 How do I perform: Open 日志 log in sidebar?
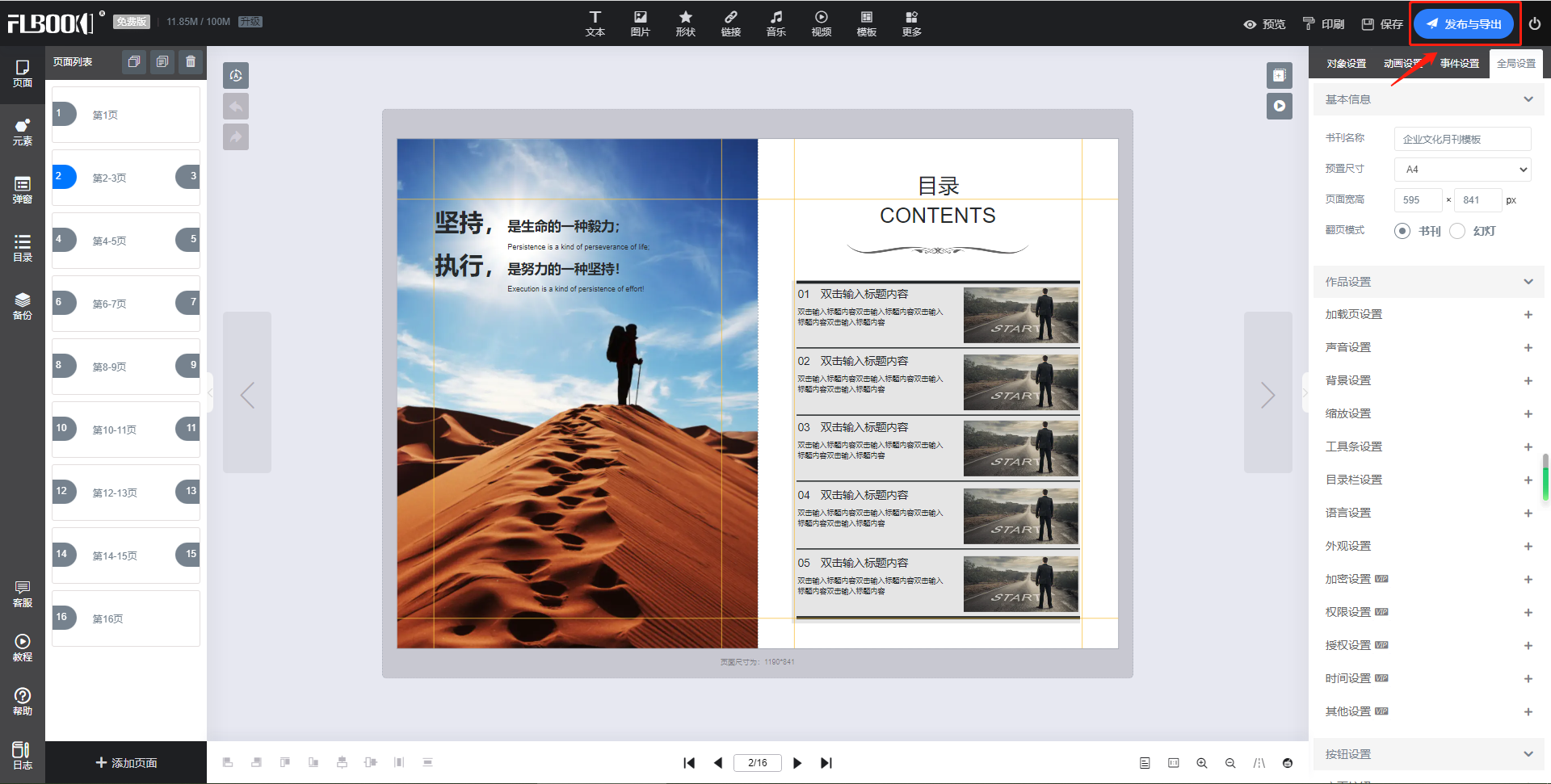(23, 757)
